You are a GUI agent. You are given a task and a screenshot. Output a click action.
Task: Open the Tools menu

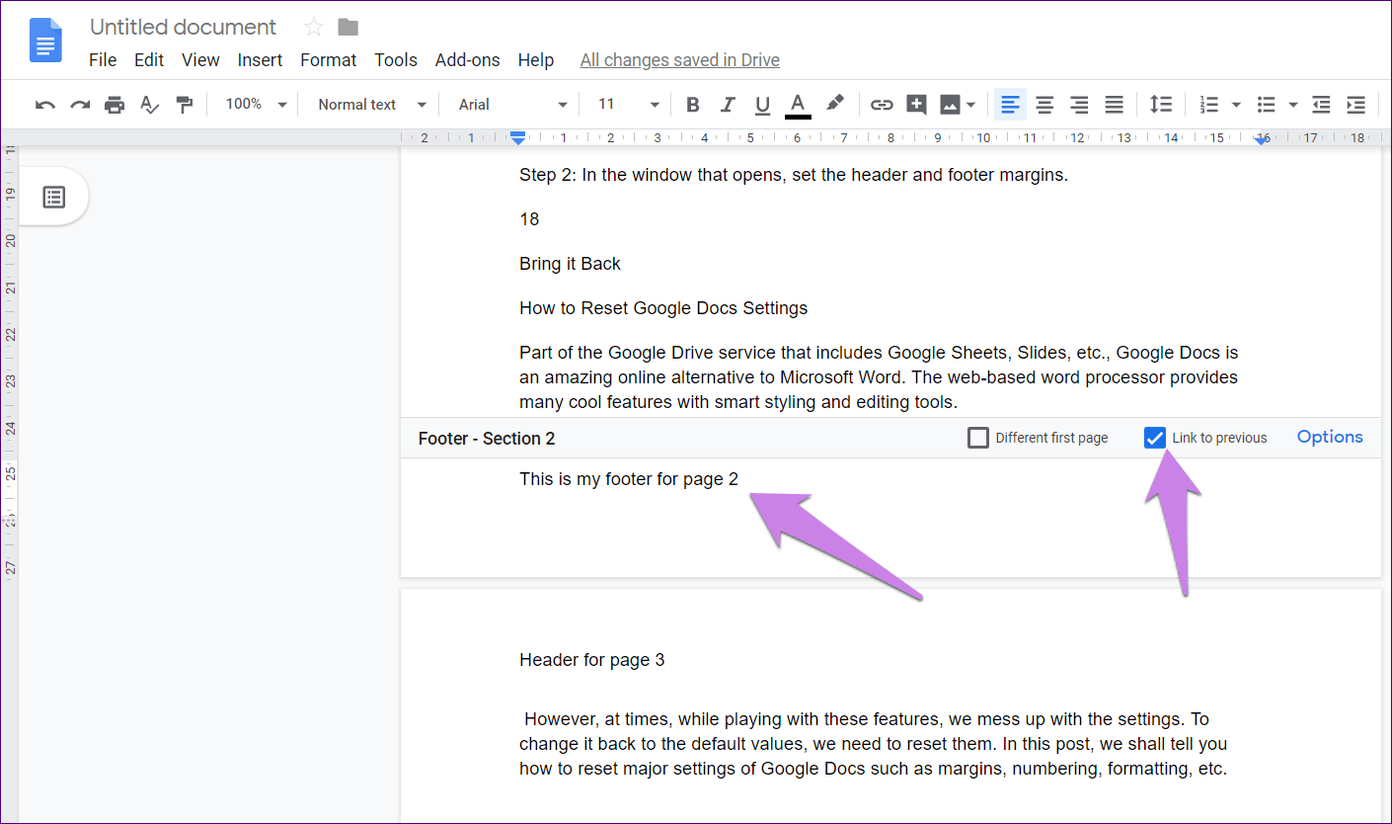coord(396,60)
